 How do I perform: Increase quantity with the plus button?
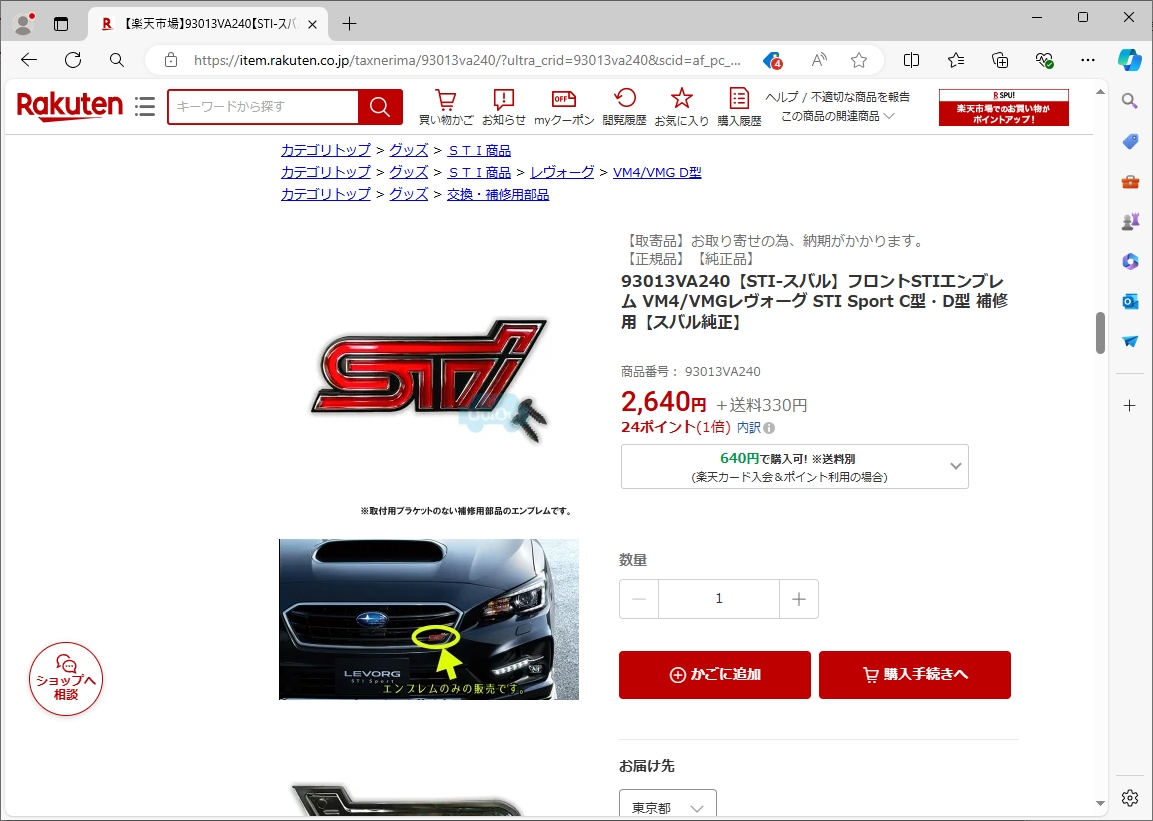point(798,599)
